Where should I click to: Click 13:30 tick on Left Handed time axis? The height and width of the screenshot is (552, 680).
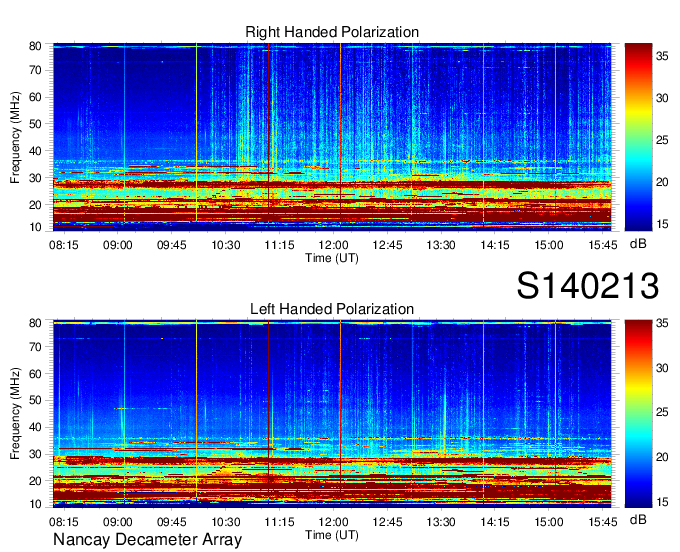tap(441, 522)
